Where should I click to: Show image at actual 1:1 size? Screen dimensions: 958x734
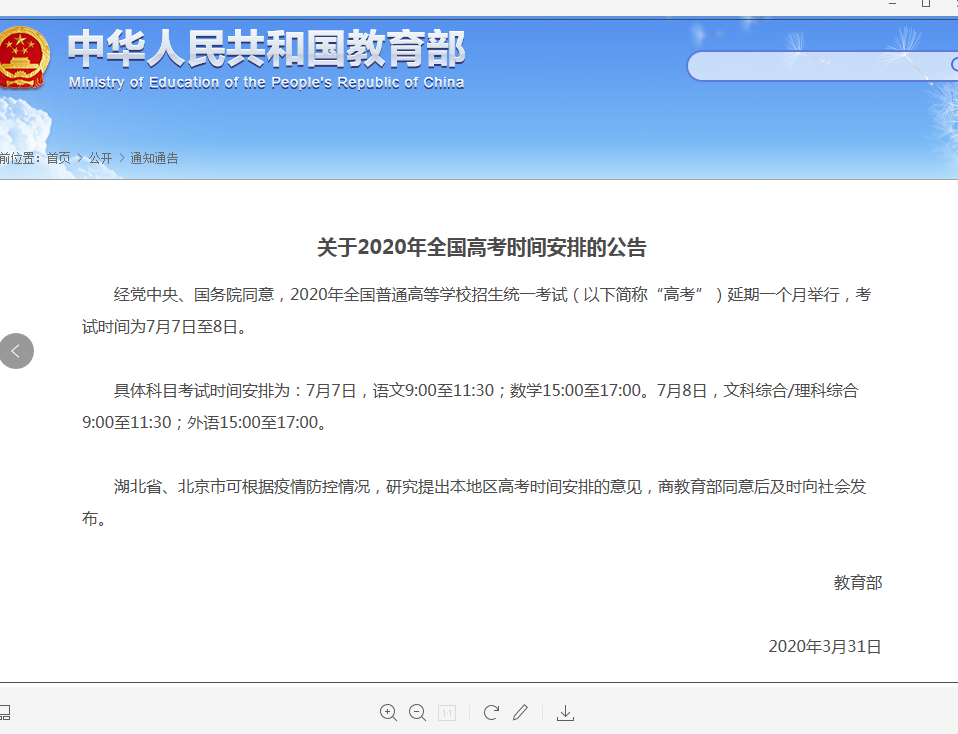447,713
